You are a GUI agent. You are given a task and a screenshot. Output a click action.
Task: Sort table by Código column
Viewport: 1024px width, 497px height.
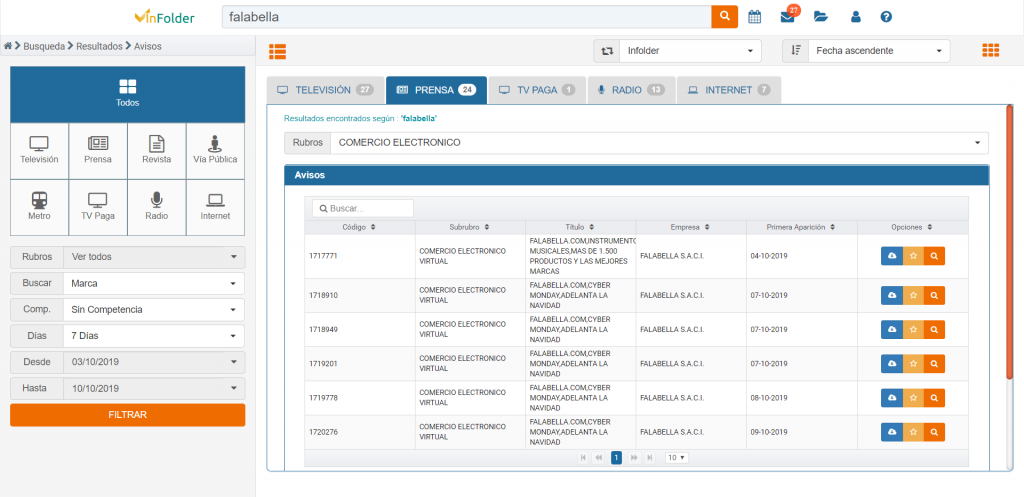click(359, 227)
